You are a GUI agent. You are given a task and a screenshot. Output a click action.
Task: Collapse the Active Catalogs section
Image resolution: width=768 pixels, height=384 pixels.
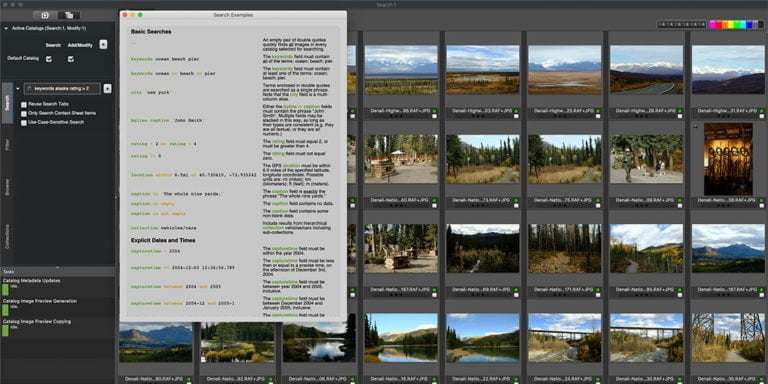tap(6, 28)
